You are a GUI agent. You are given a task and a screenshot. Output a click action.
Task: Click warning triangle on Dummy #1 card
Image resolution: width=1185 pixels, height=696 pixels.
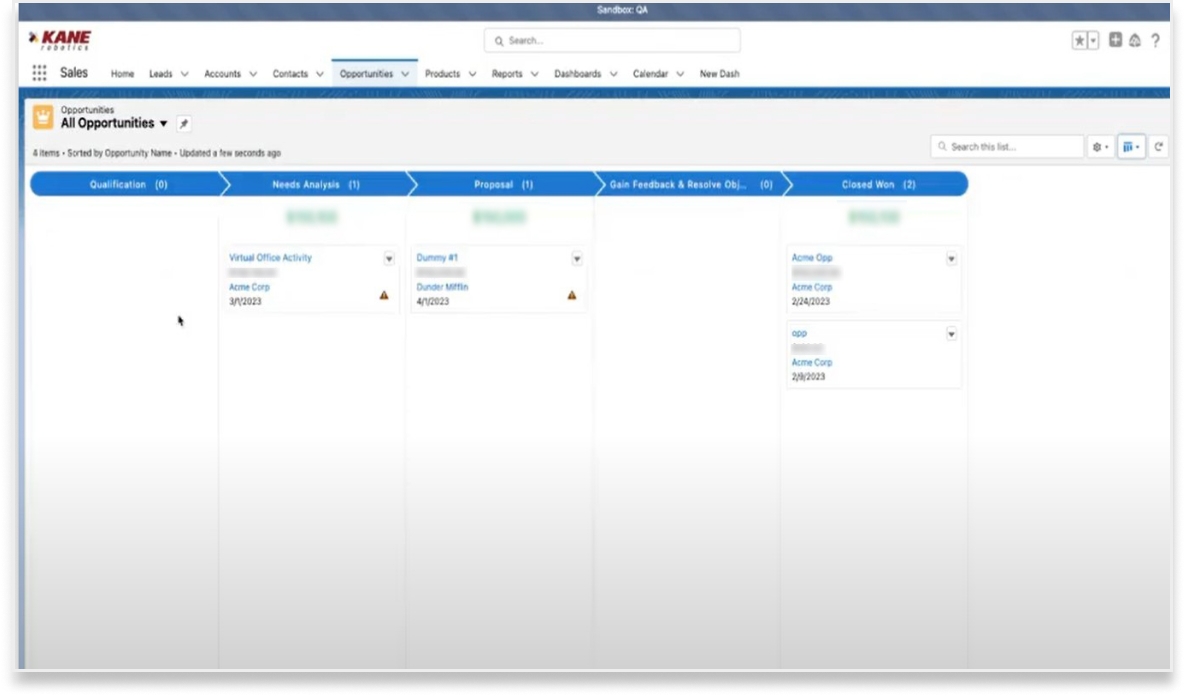tap(572, 295)
